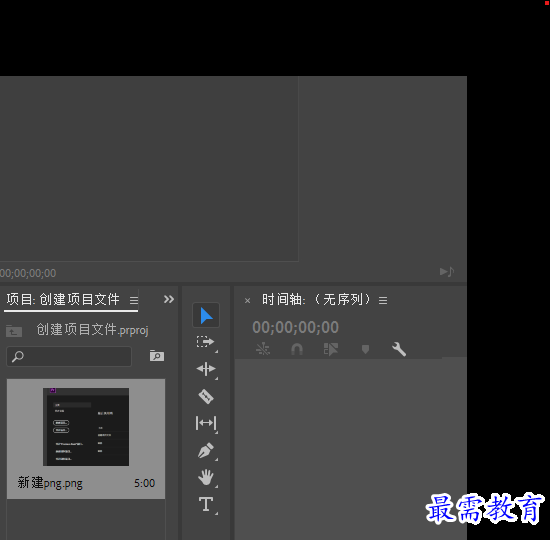The width and height of the screenshot is (550, 540).
Task: Select the Type tool
Action: pyautogui.click(x=206, y=504)
